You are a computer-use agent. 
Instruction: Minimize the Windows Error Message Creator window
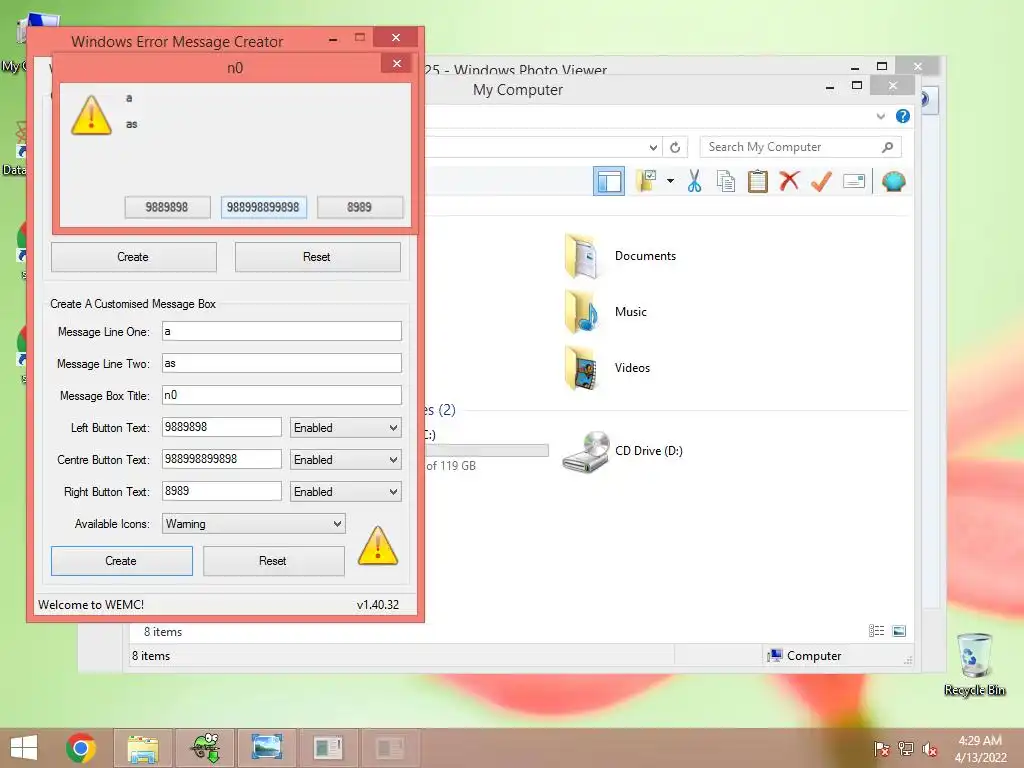333,39
